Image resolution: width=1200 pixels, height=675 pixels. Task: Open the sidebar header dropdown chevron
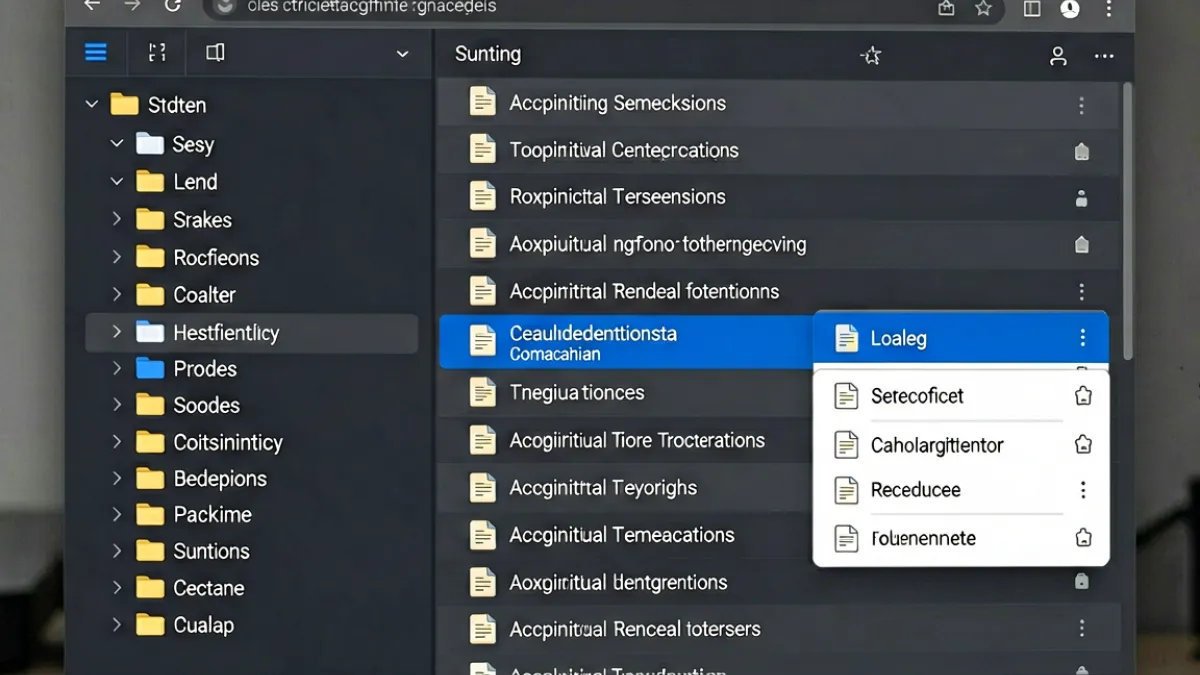(402, 54)
